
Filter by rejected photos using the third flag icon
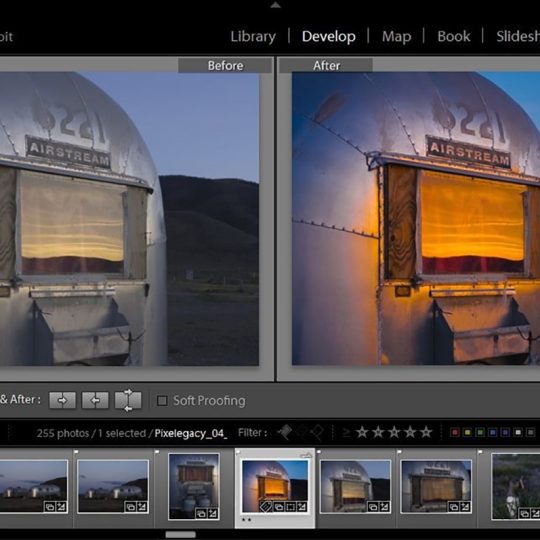point(317,432)
